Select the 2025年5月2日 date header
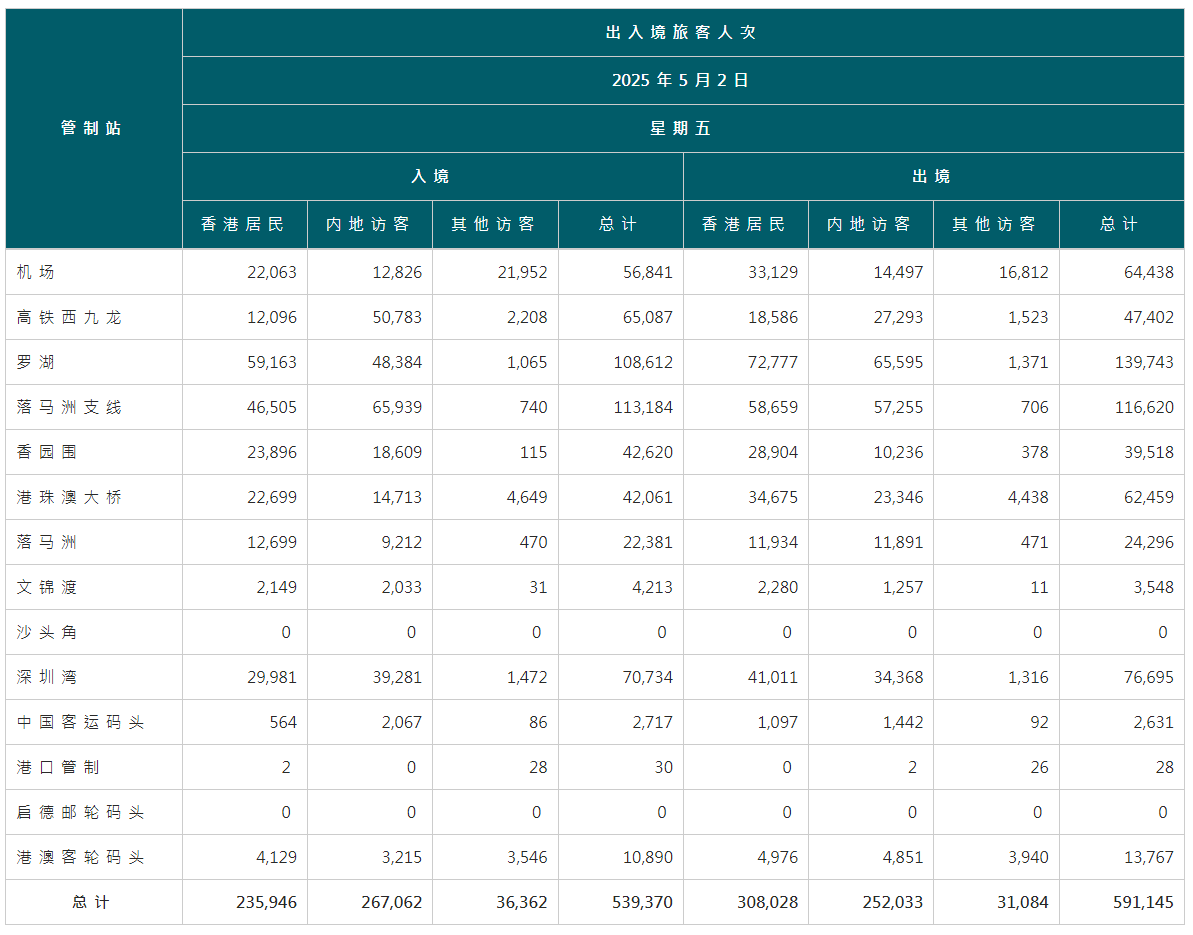 pos(682,80)
